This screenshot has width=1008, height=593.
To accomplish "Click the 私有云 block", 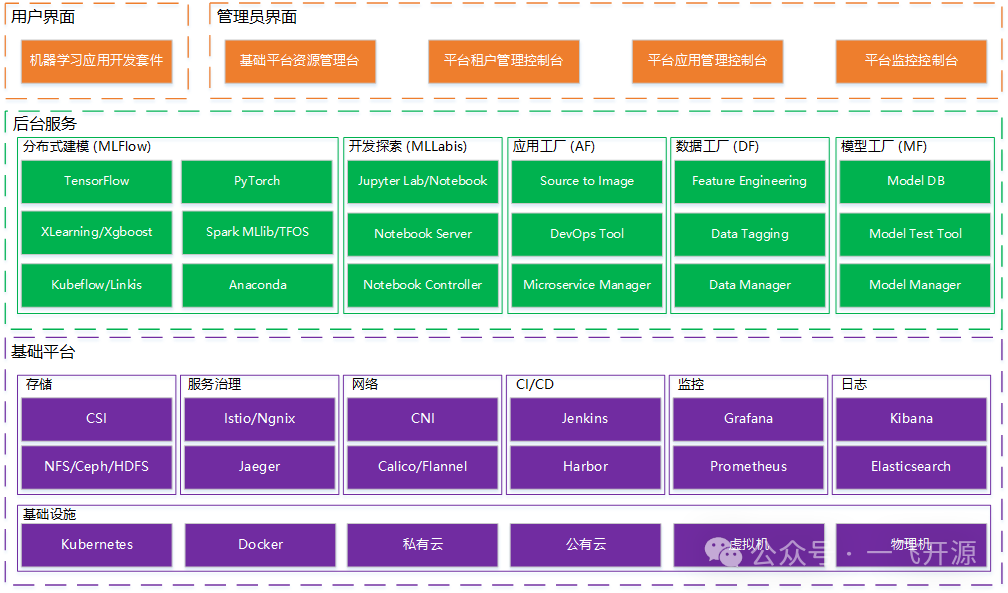I will click(422, 545).
